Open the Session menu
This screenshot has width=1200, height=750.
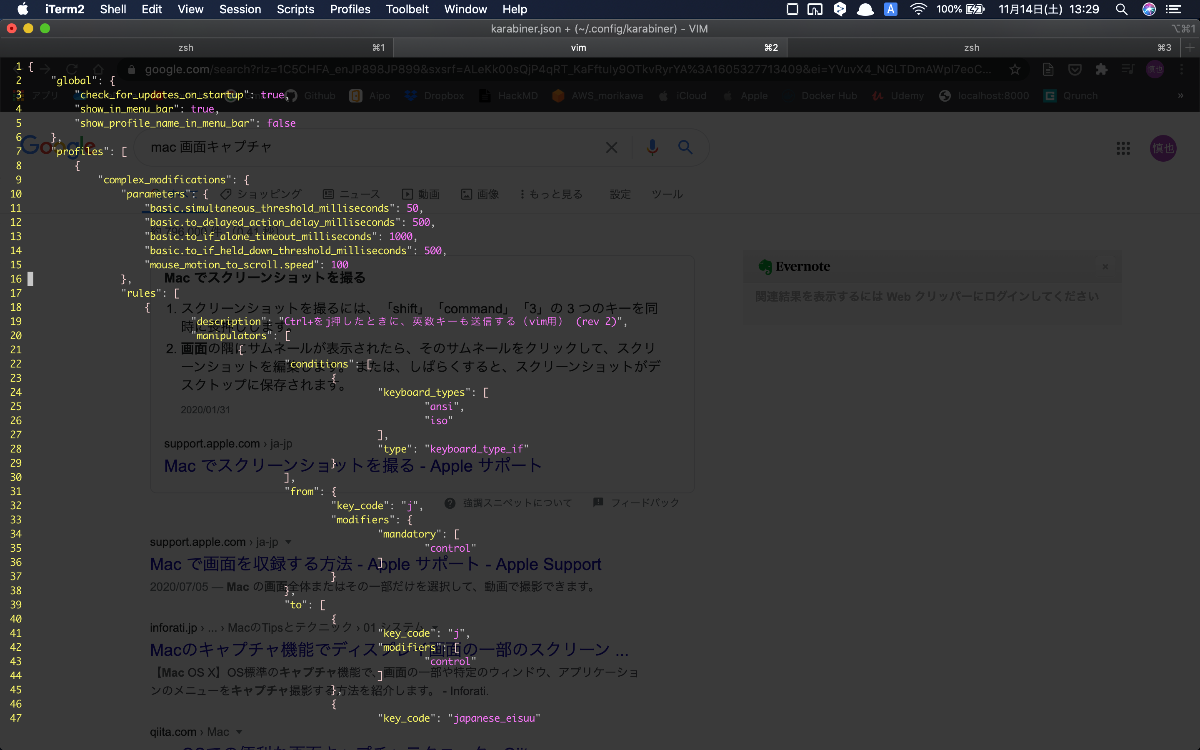[x=240, y=9]
